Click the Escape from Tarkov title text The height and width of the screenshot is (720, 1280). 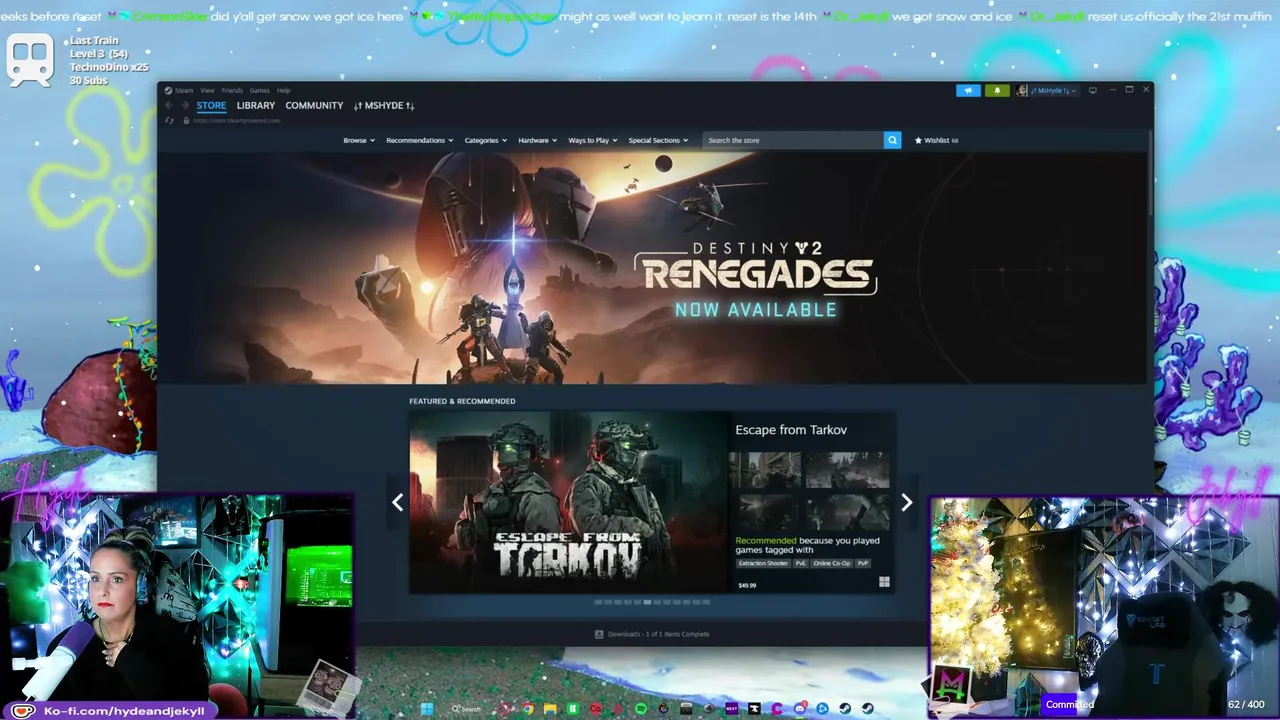click(x=791, y=430)
